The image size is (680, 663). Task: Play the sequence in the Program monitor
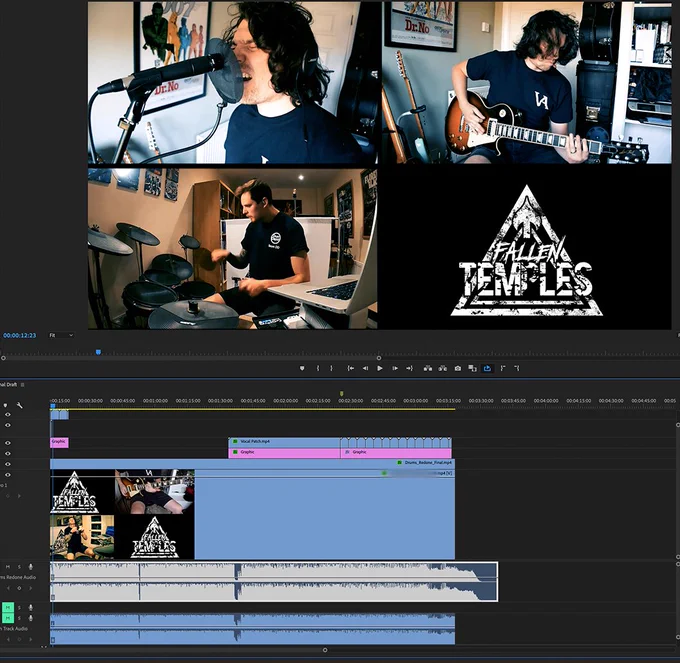[380, 368]
